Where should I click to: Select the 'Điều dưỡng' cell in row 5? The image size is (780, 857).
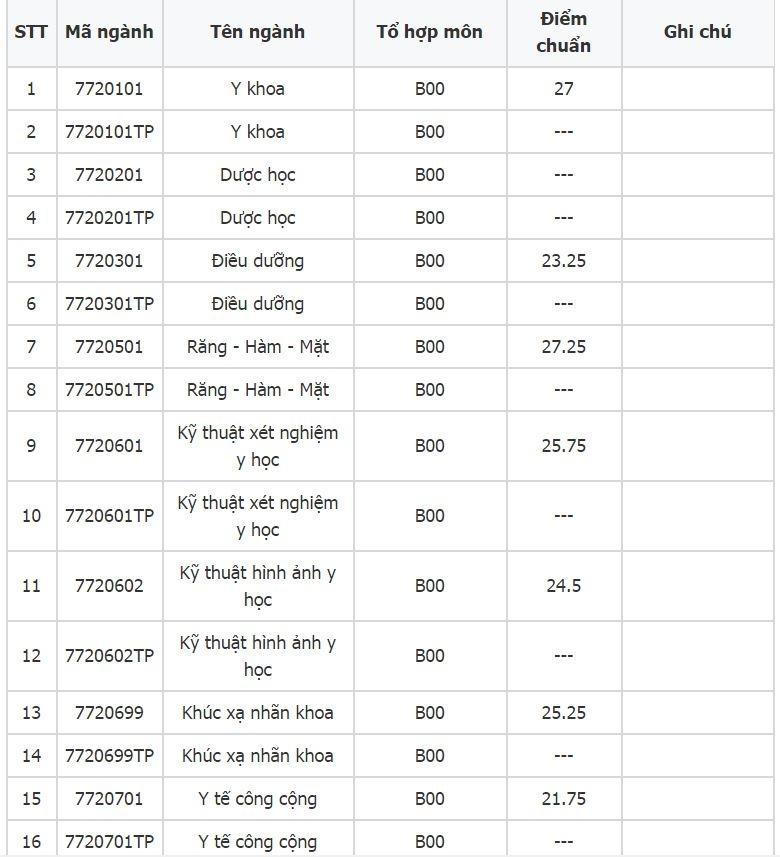[257, 261]
